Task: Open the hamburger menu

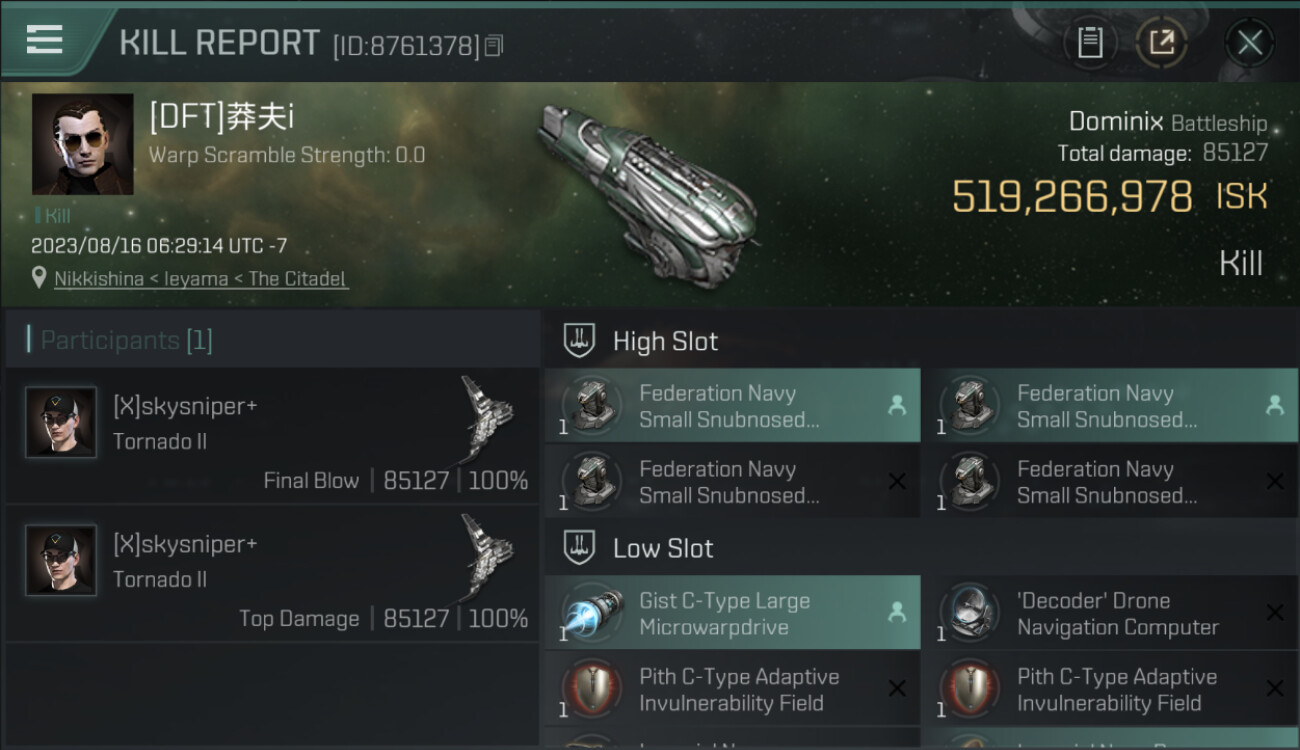Action: (x=45, y=40)
